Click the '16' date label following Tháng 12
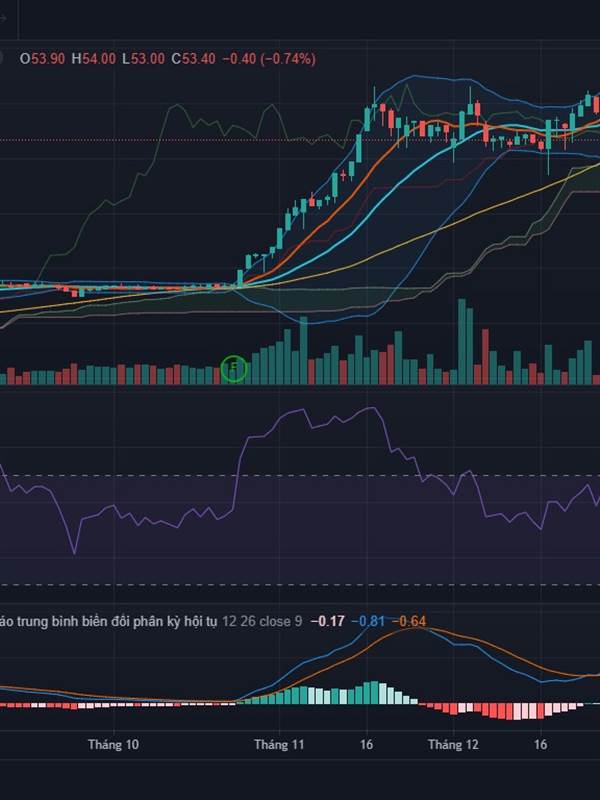This screenshot has height=800, width=600. point(540,744)
